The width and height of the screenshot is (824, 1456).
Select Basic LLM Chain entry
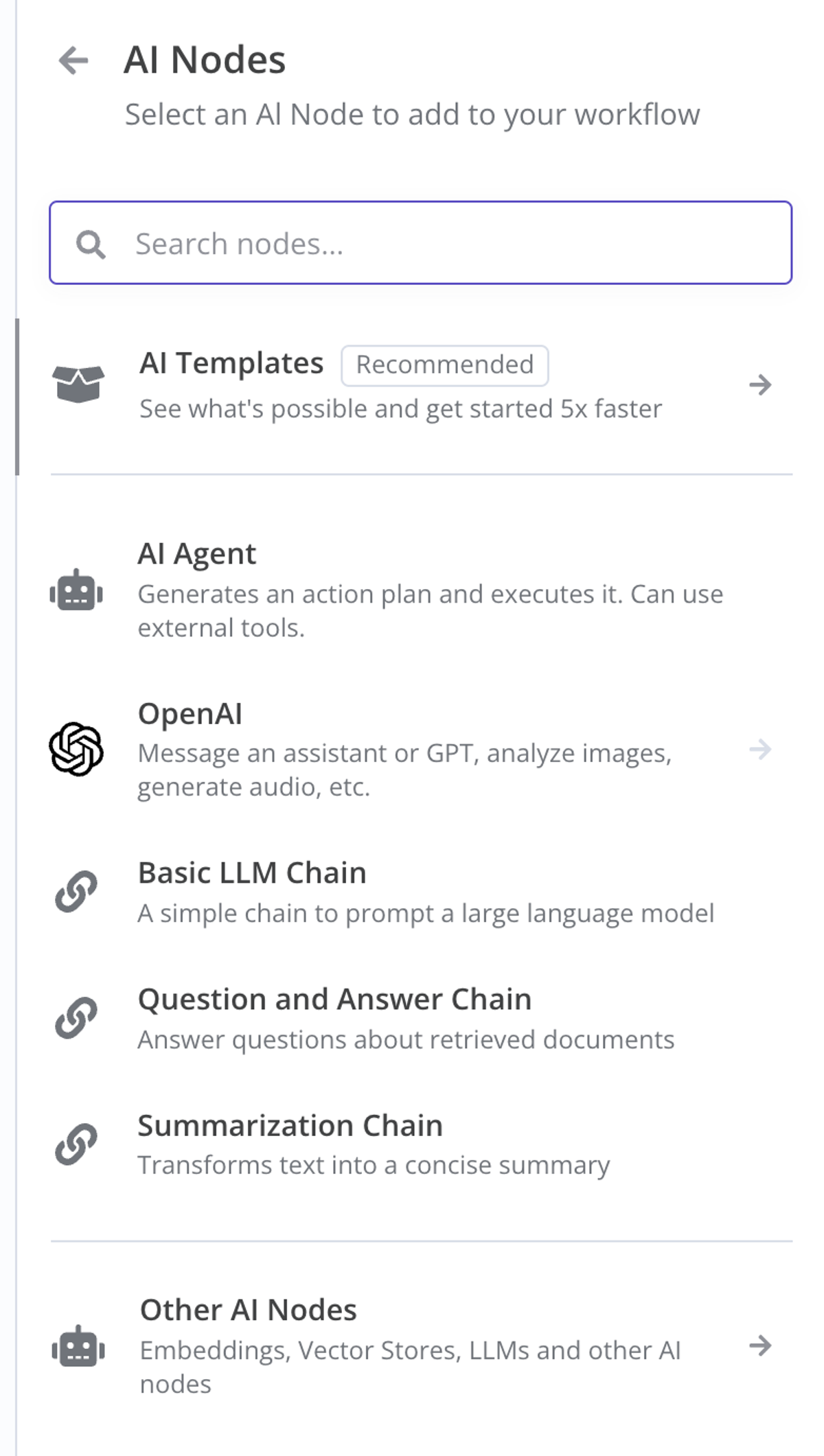pyautogui.click(x=252, y=873)
